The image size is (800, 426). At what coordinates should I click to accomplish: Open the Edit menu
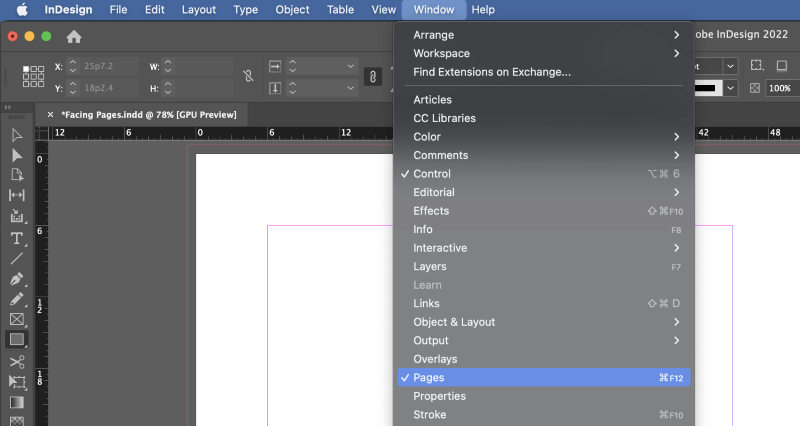pos(155,10)
